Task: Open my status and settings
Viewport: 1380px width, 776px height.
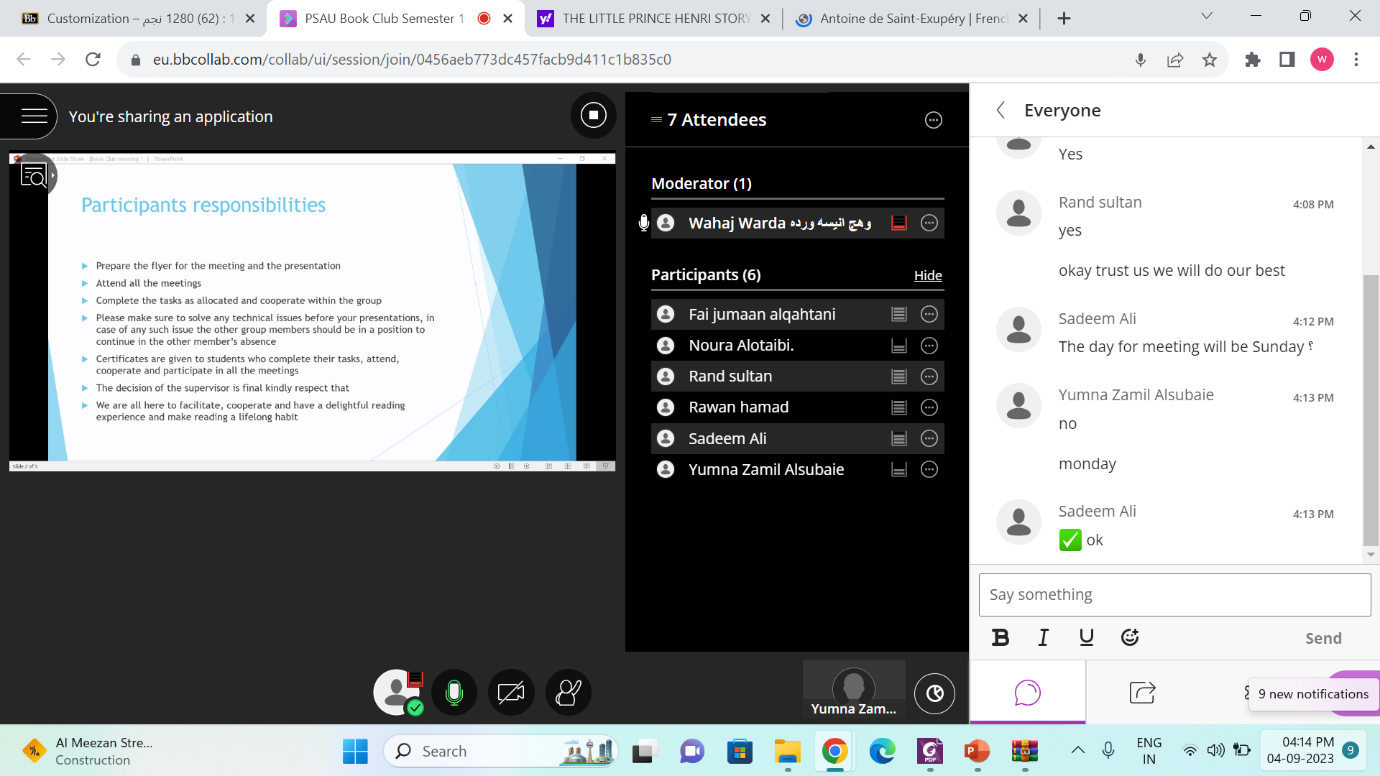Action: click(397, 692)
